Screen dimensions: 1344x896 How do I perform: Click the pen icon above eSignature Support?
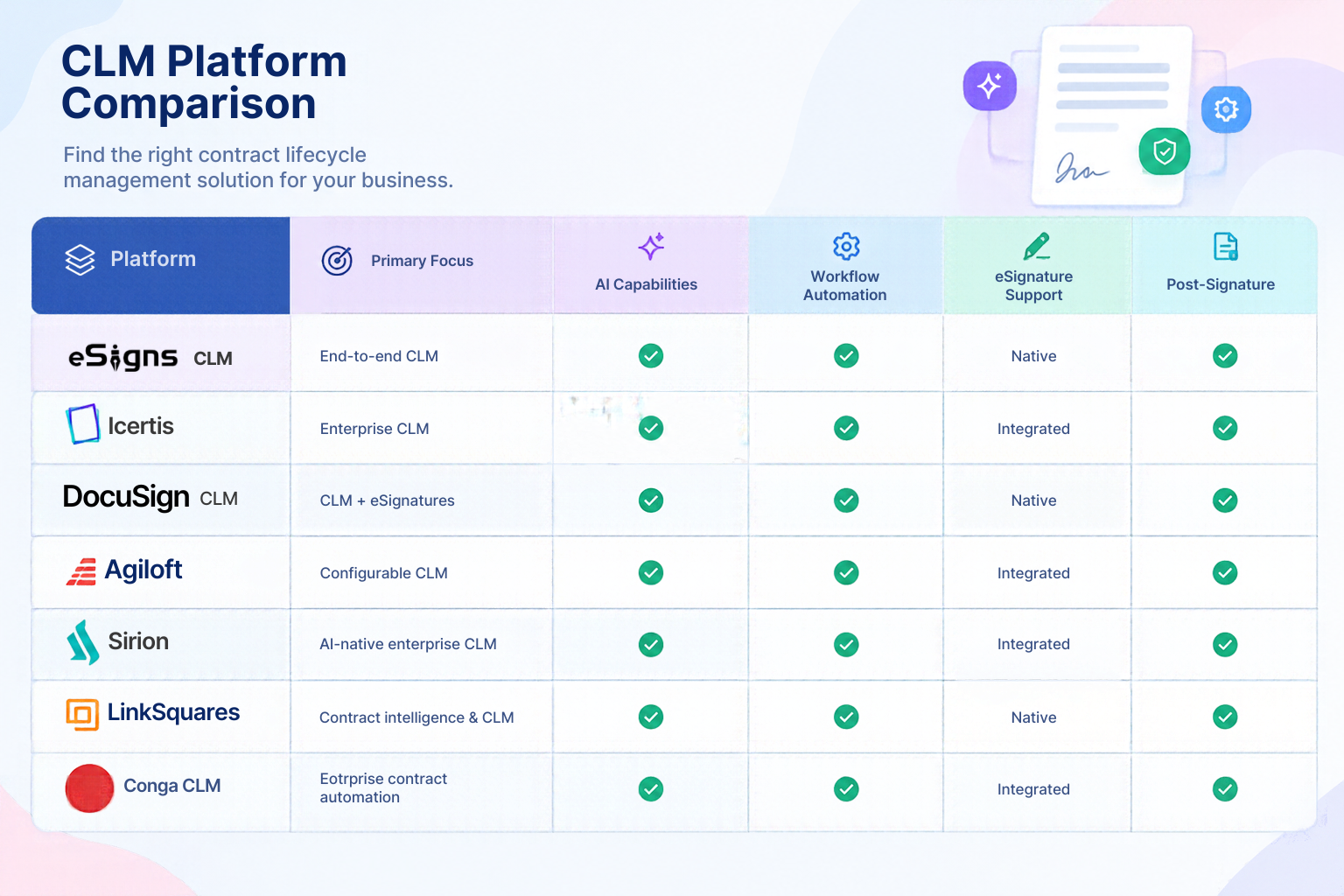pos(1037,246)
